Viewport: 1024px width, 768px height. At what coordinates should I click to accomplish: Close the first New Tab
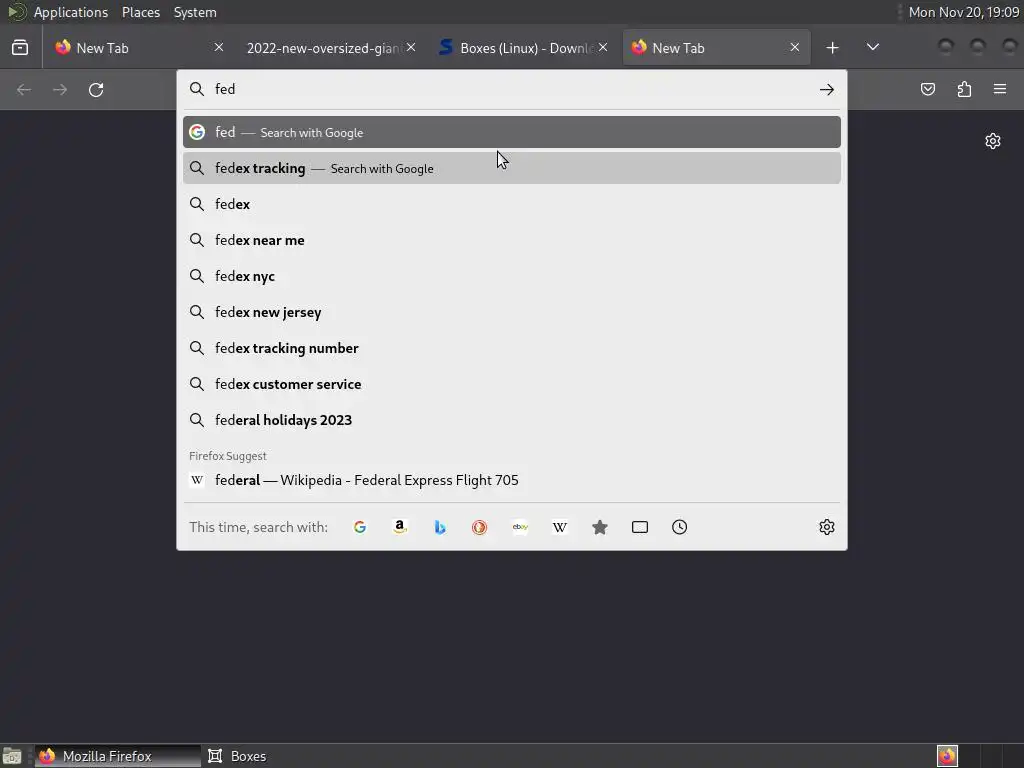tap(219, 47)
